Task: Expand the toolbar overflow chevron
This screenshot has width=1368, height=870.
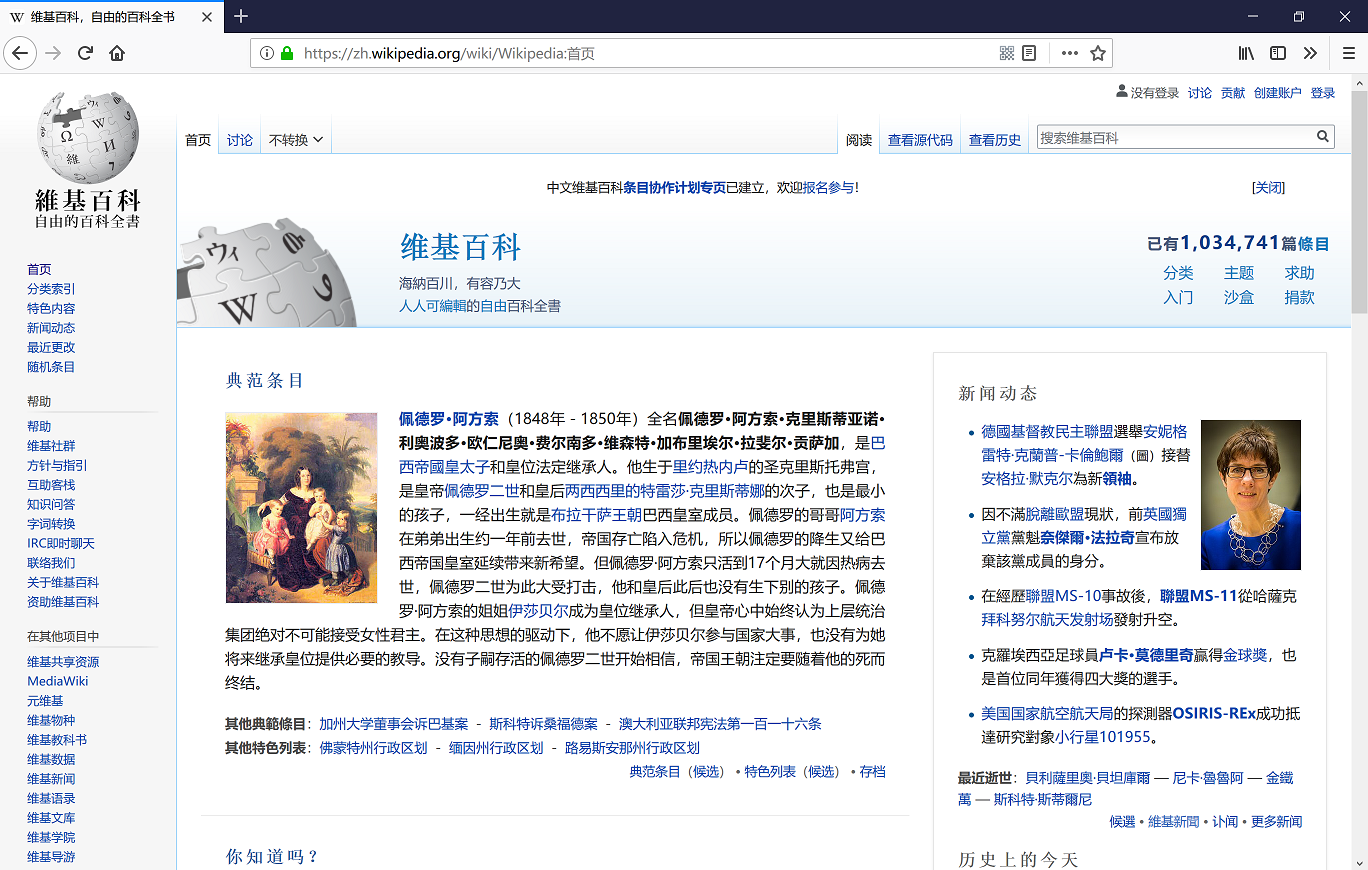Action: [x=1310, y=53]
